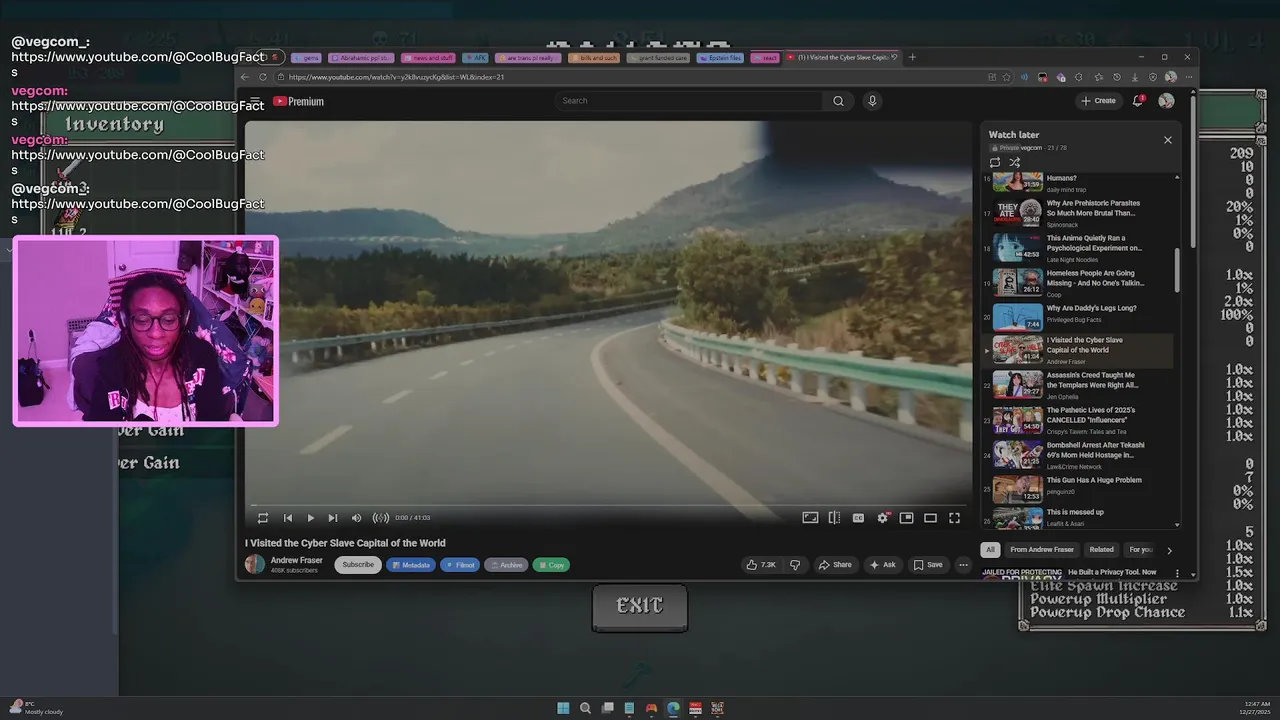The width and height of the screenshot is (1280, 720).
Task: Select 'From Andrew Fraser' filter chip
Action: tap(1042, 550)
